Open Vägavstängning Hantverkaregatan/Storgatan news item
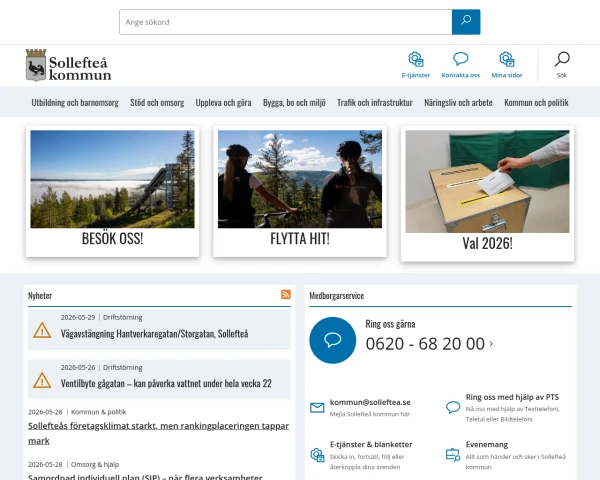This screenshot has width=600, height=480. pyautogui.click(x=154, y=334)
